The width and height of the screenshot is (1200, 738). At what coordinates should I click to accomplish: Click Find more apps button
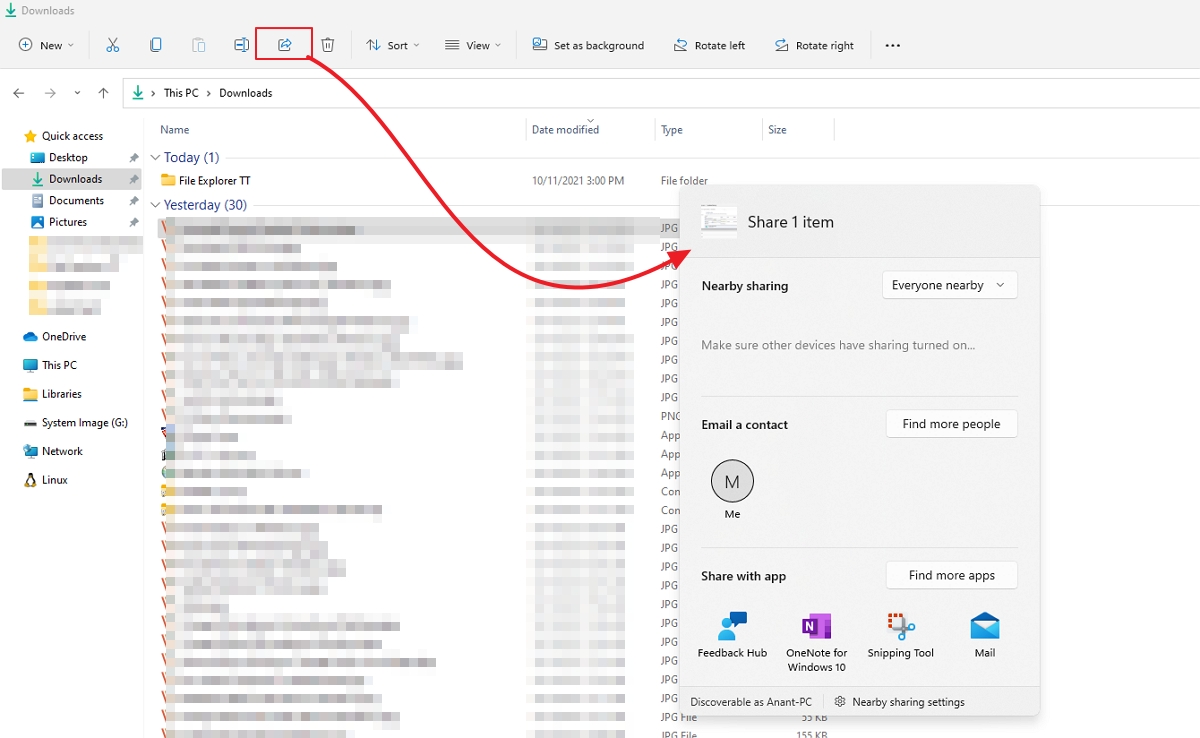[x=951, y=575]
